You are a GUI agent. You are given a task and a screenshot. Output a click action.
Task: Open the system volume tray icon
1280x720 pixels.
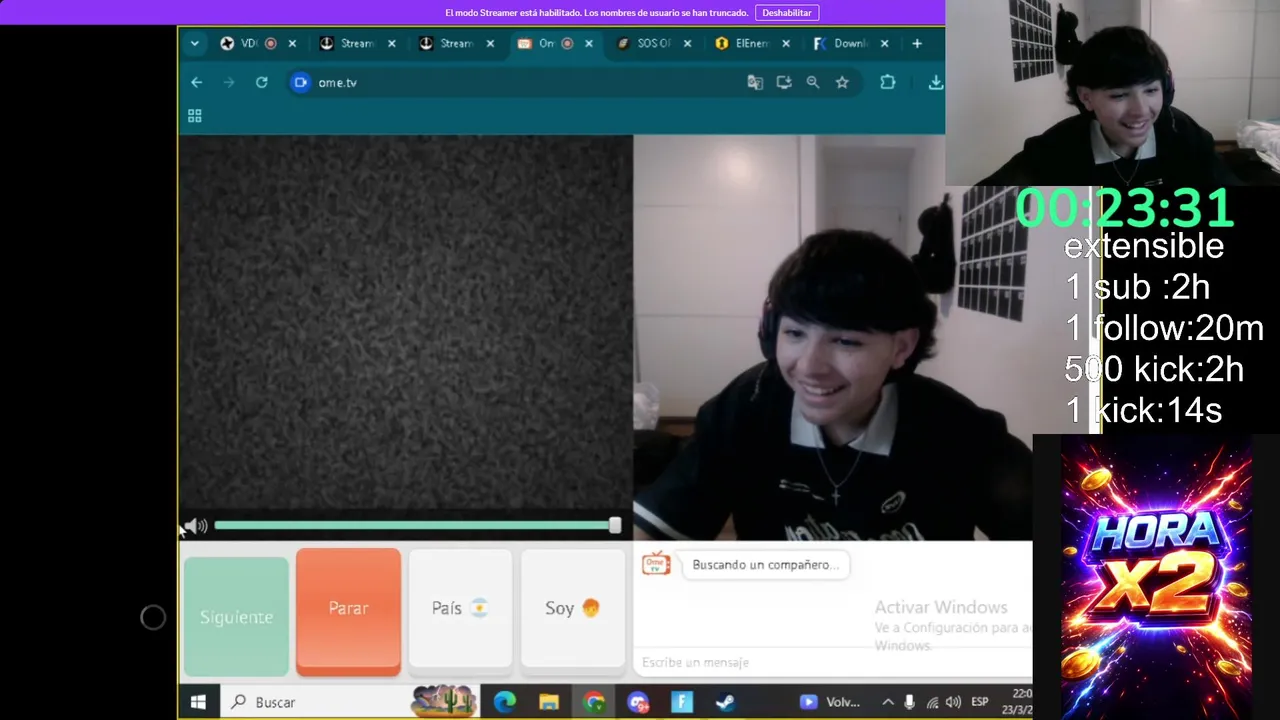(953, 702)
